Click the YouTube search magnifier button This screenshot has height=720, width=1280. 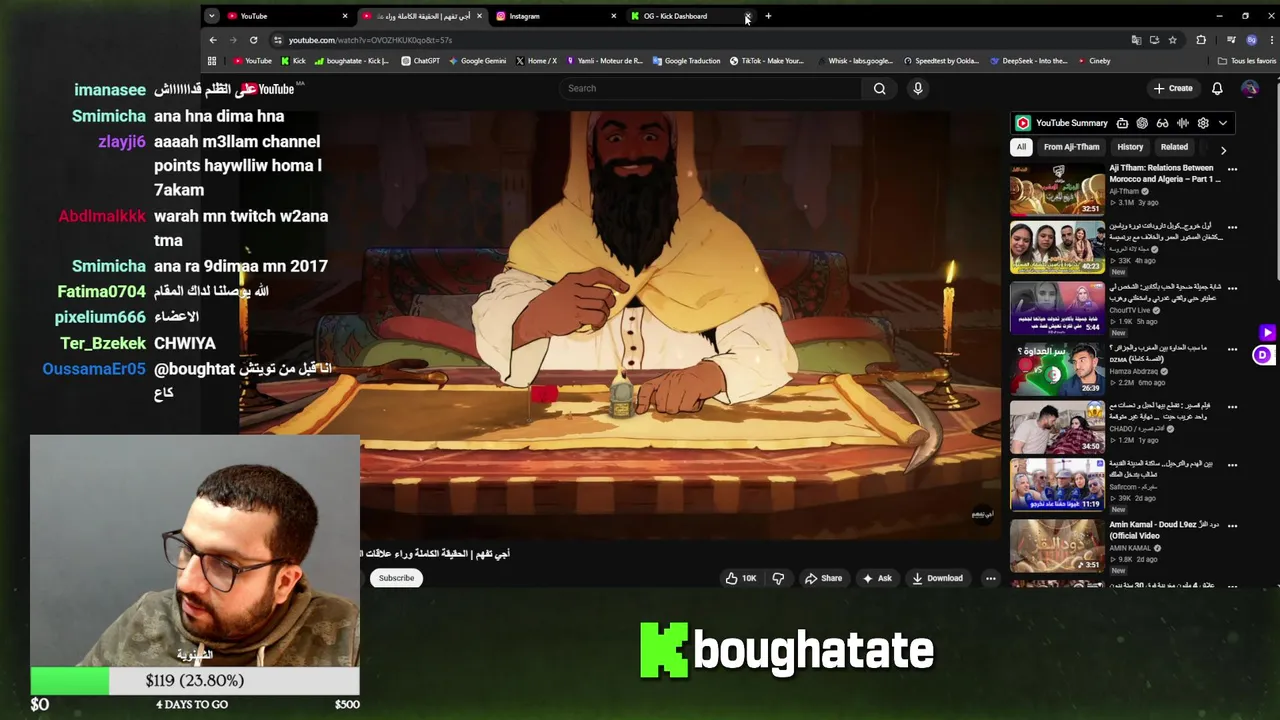(x=879, y=88)
